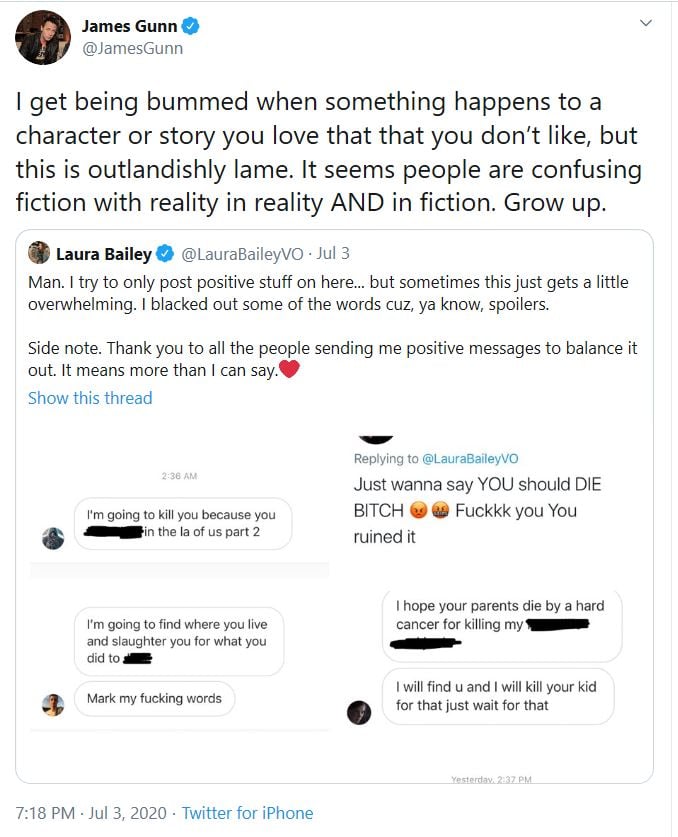Click the "Twitter for iPhone" source link
The height and width of the screenshot is (837, 678).
coord(248,813)
